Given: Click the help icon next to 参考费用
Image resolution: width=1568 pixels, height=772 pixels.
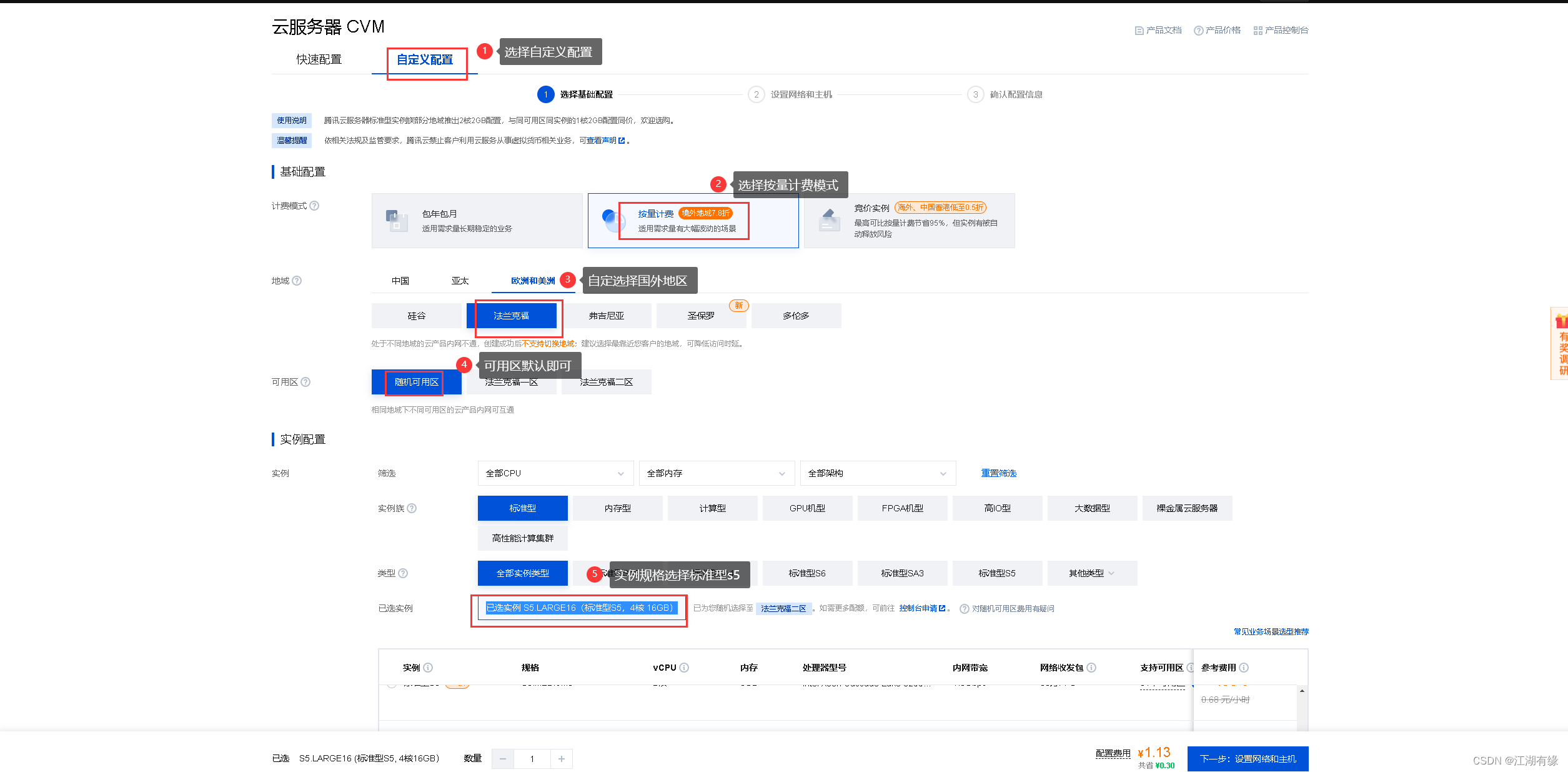Looking at the screenshot, I should (1243, 668).
